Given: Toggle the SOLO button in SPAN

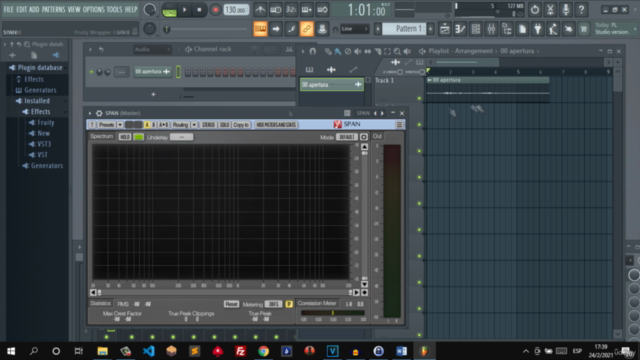Looking at the screenshot, I should [x=224, y=124].
